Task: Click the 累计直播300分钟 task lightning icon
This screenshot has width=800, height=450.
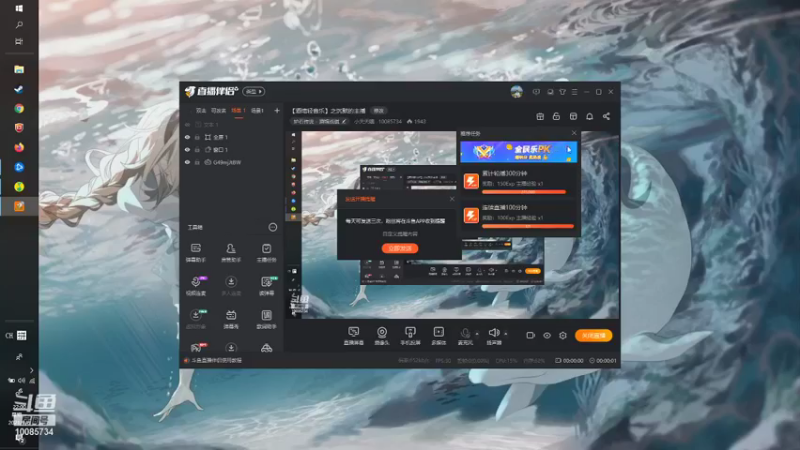Action: [471, 181]
